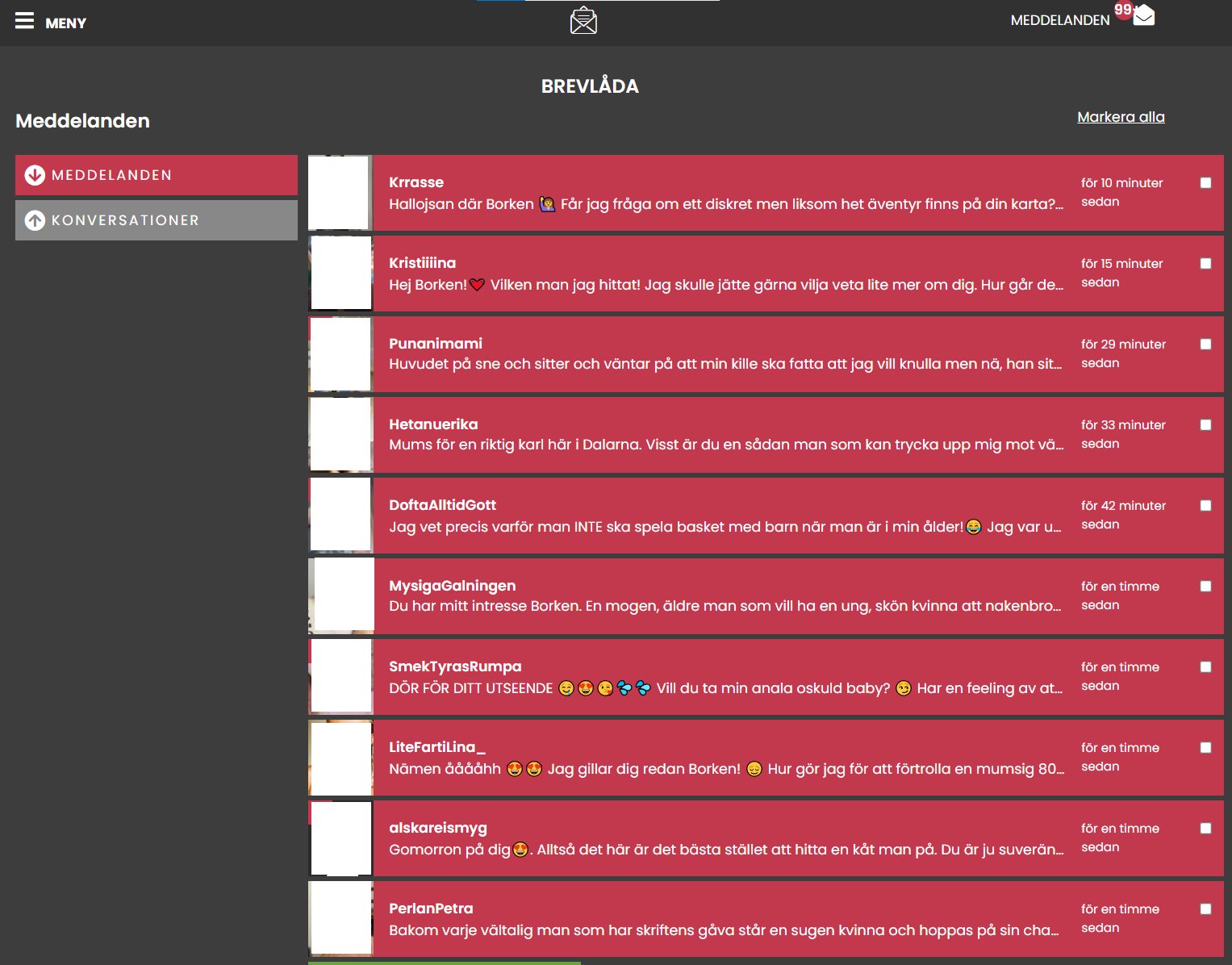
Task: Open Krrasse's profile thumbnail
Action: (x=340, y=193)
